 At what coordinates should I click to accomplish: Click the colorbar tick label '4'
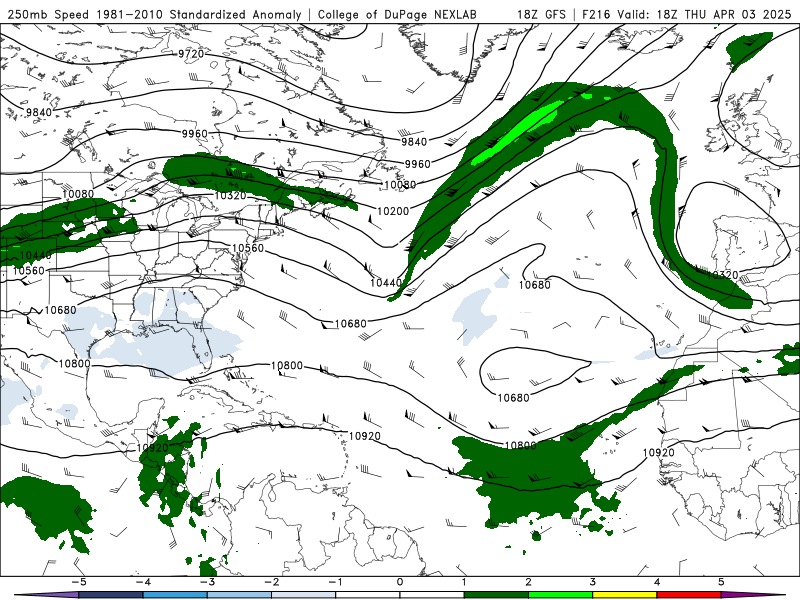(x=657, y=582)
